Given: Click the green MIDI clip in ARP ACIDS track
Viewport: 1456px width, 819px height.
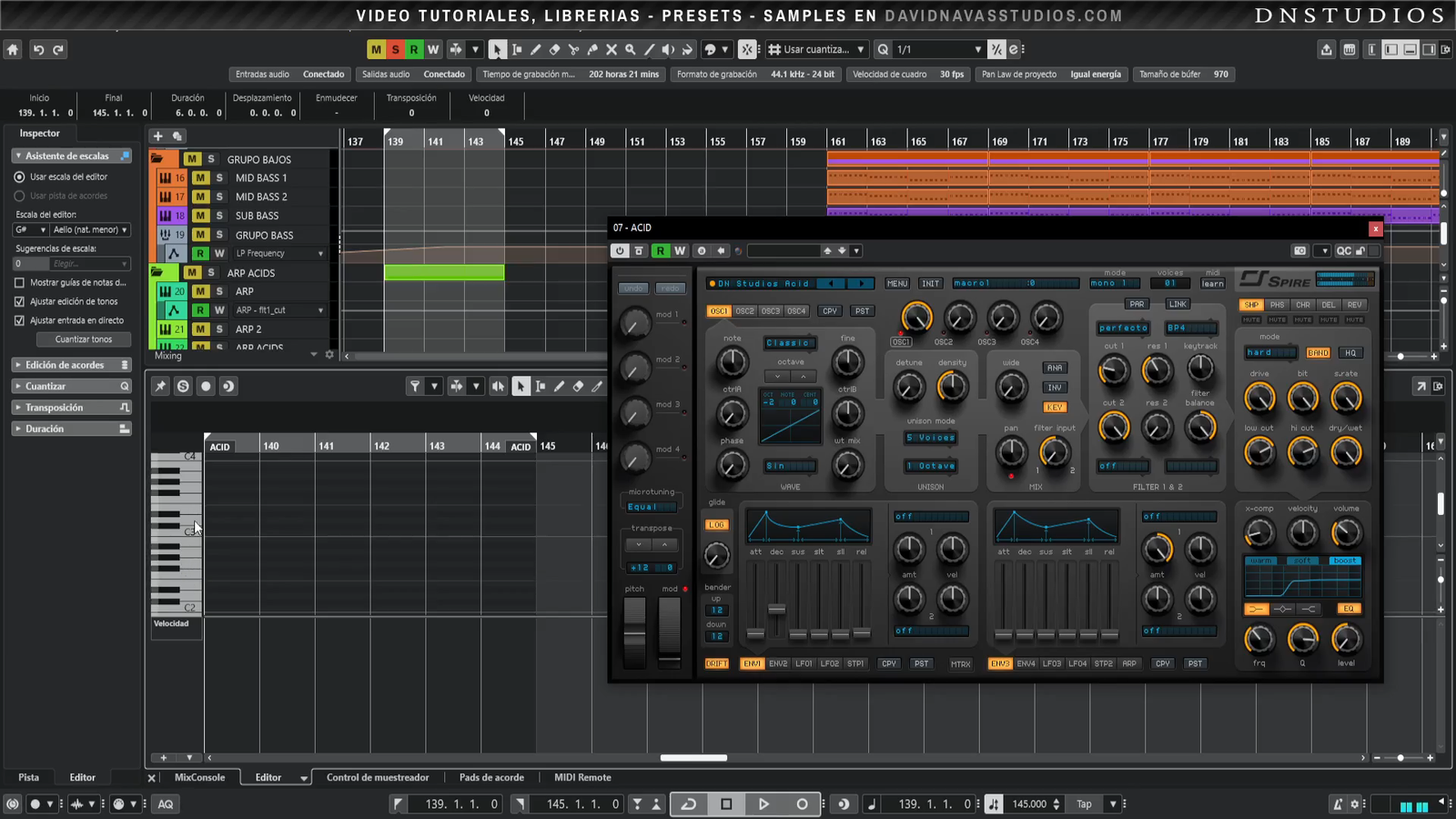Looking at the screenshot, I should 444,272.
